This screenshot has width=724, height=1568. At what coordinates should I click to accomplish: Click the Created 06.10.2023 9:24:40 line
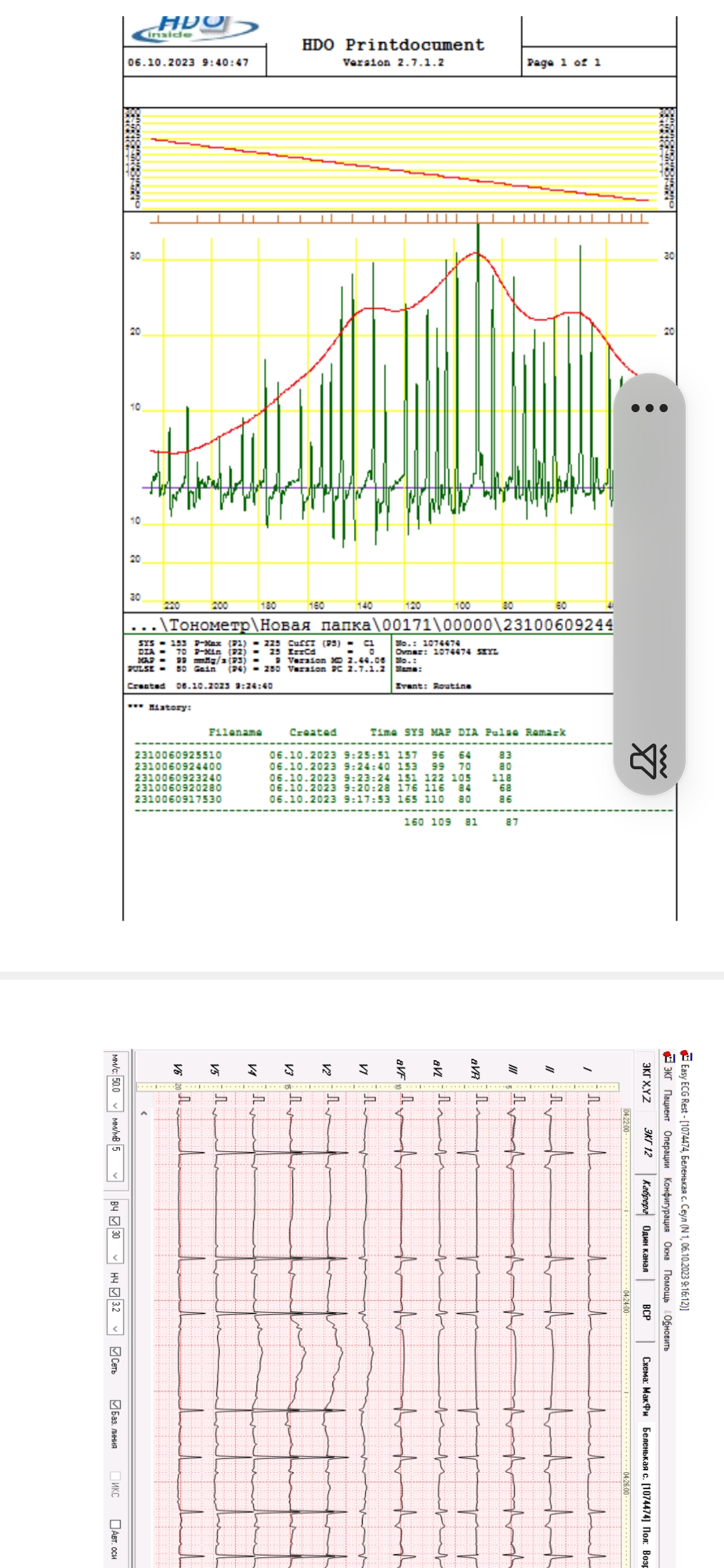point(200,686)
